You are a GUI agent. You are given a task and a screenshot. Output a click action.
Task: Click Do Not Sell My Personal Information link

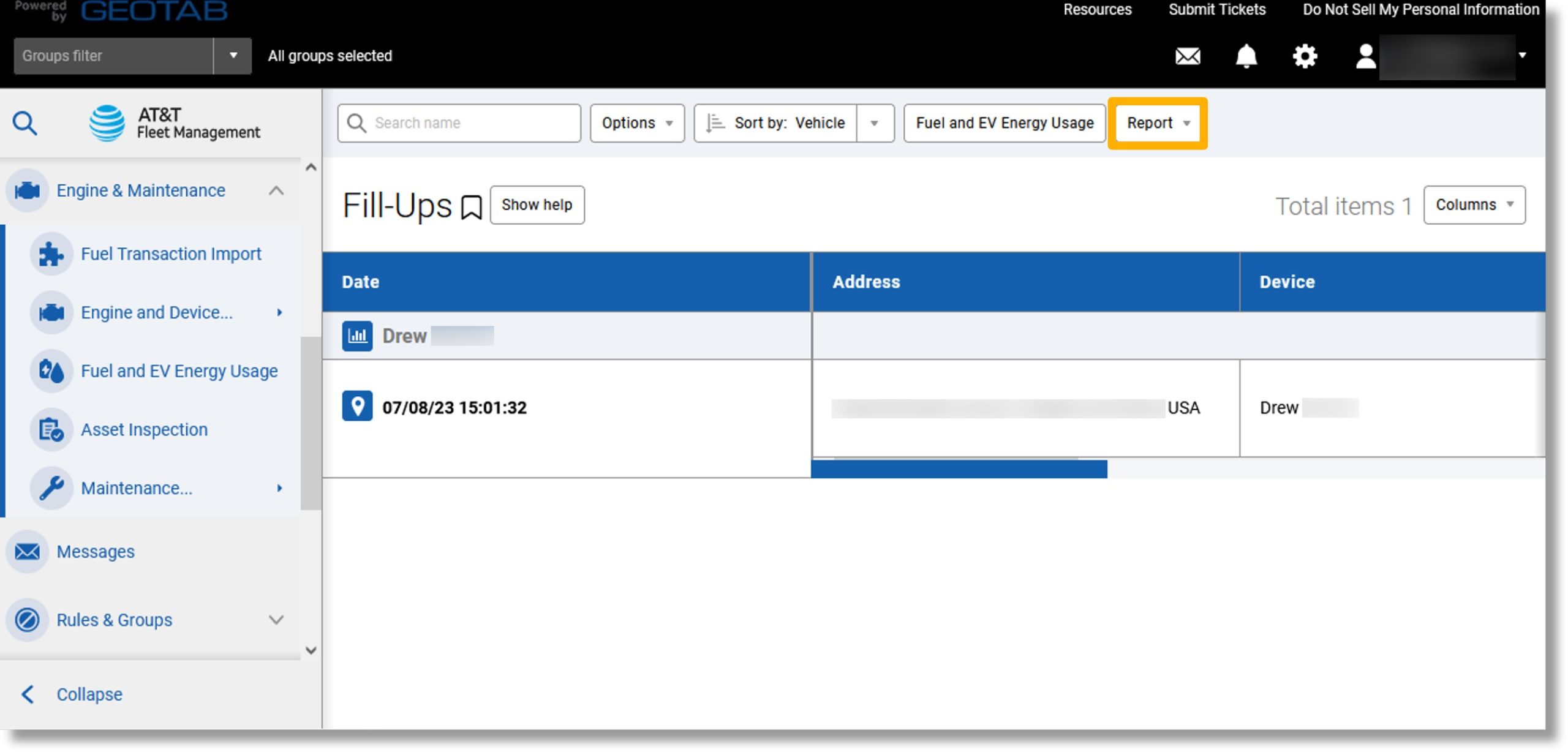(1420, 10)
